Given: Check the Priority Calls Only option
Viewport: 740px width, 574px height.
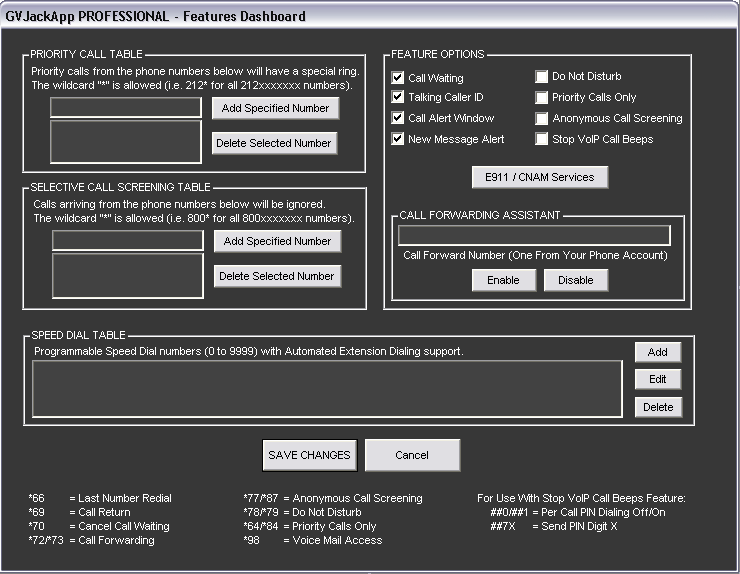Looking at the screenshot, I should click(x=542, y=98).
